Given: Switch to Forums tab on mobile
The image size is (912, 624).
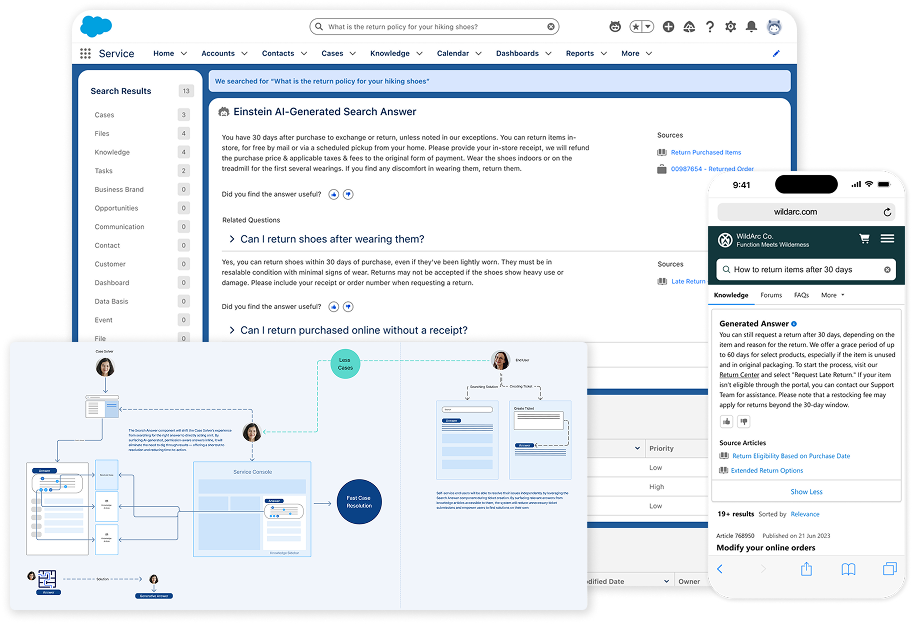Looking at the screenshot, I should 770,295.
